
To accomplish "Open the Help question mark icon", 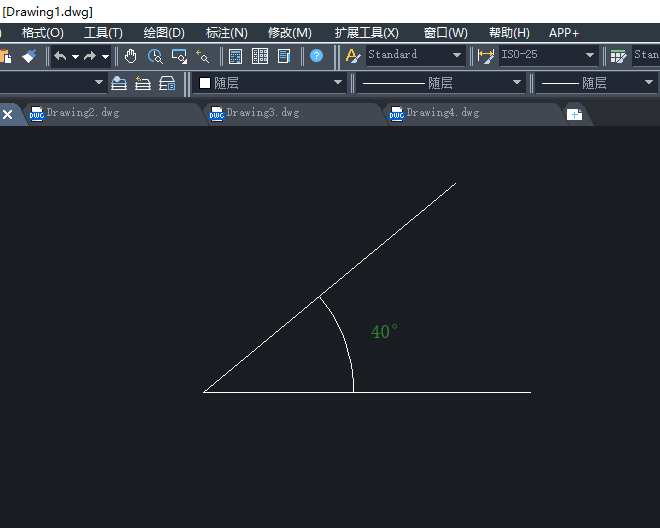I will click(316, 56).
